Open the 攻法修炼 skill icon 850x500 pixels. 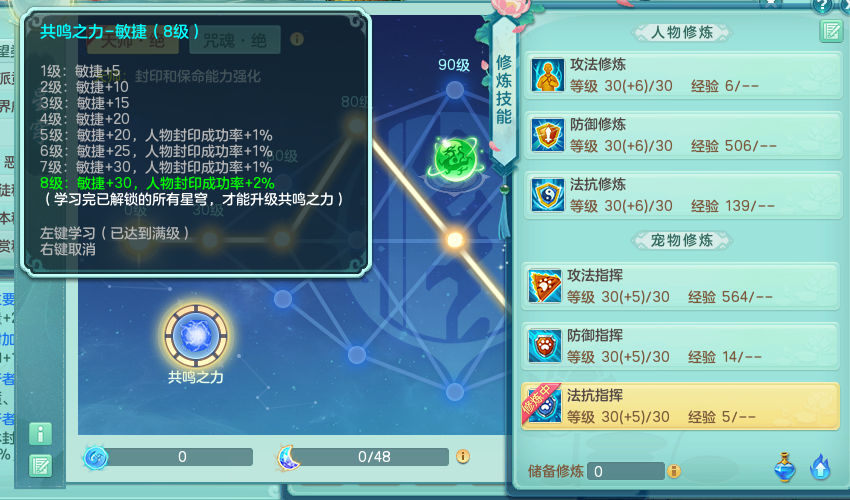[548, 75]
